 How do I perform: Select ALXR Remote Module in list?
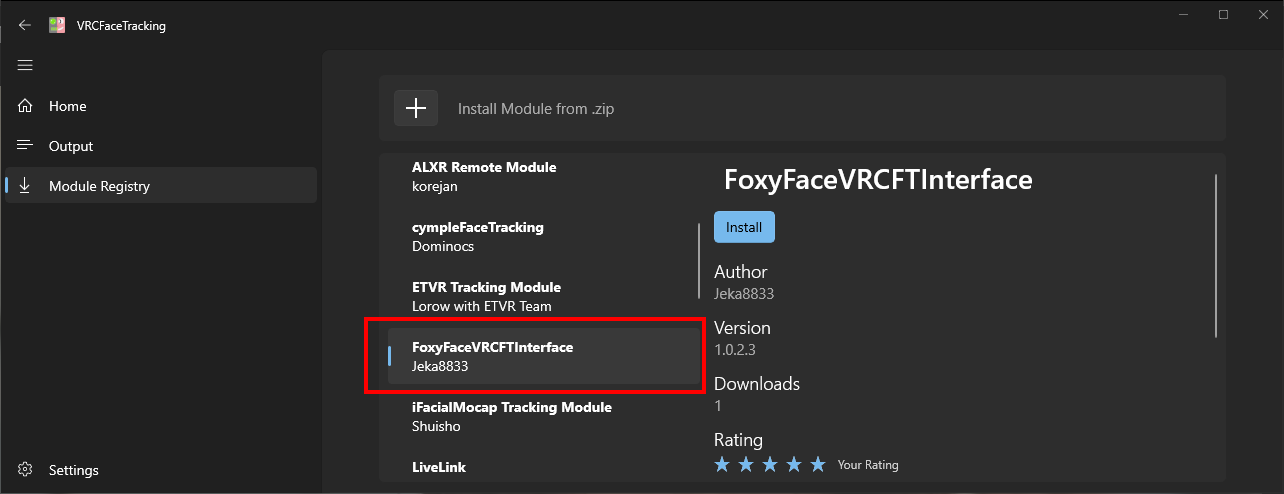[x=484, y=176]
